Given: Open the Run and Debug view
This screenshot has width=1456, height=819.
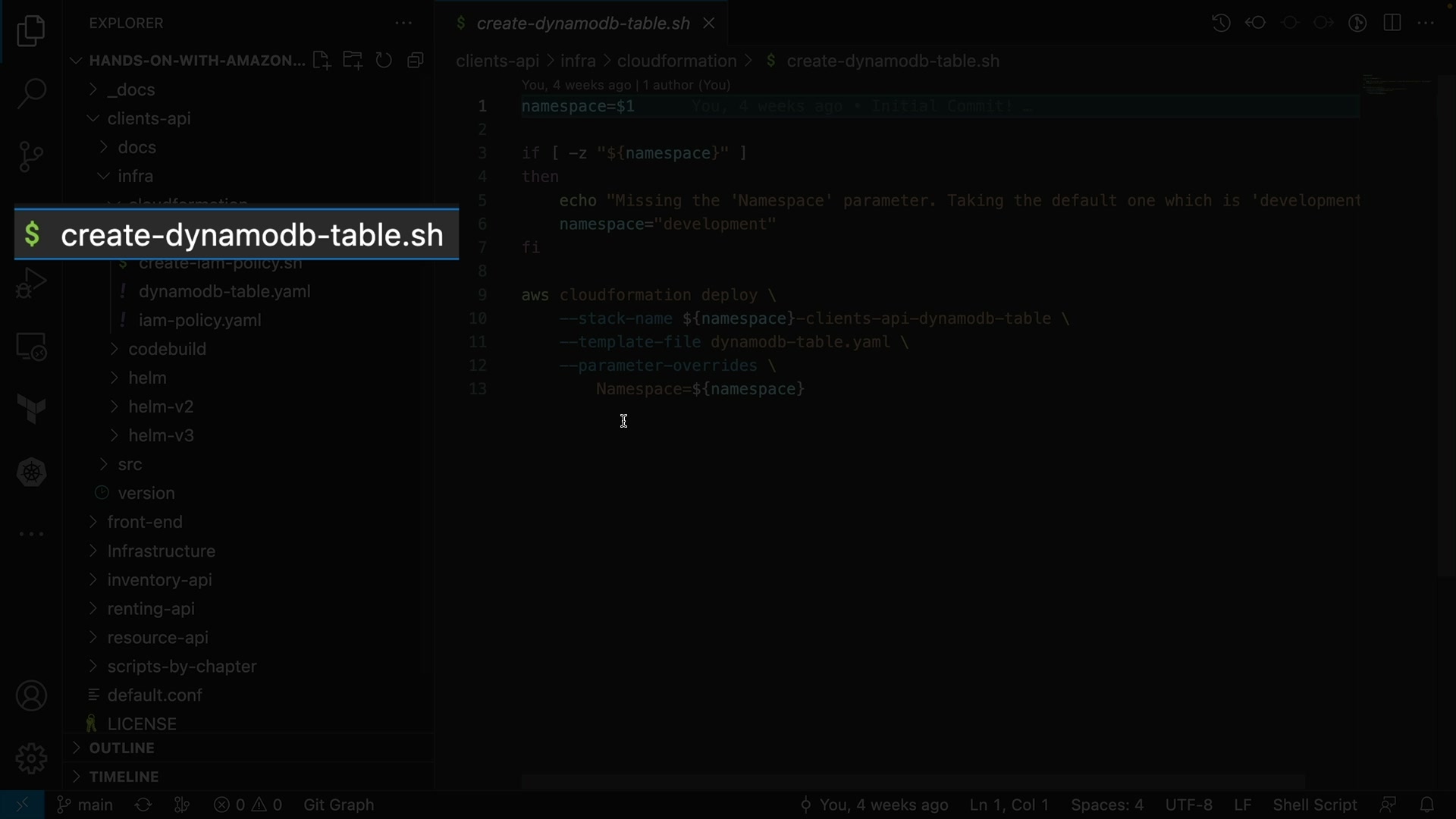Looking at the screenshot, I should click(31, 284).
